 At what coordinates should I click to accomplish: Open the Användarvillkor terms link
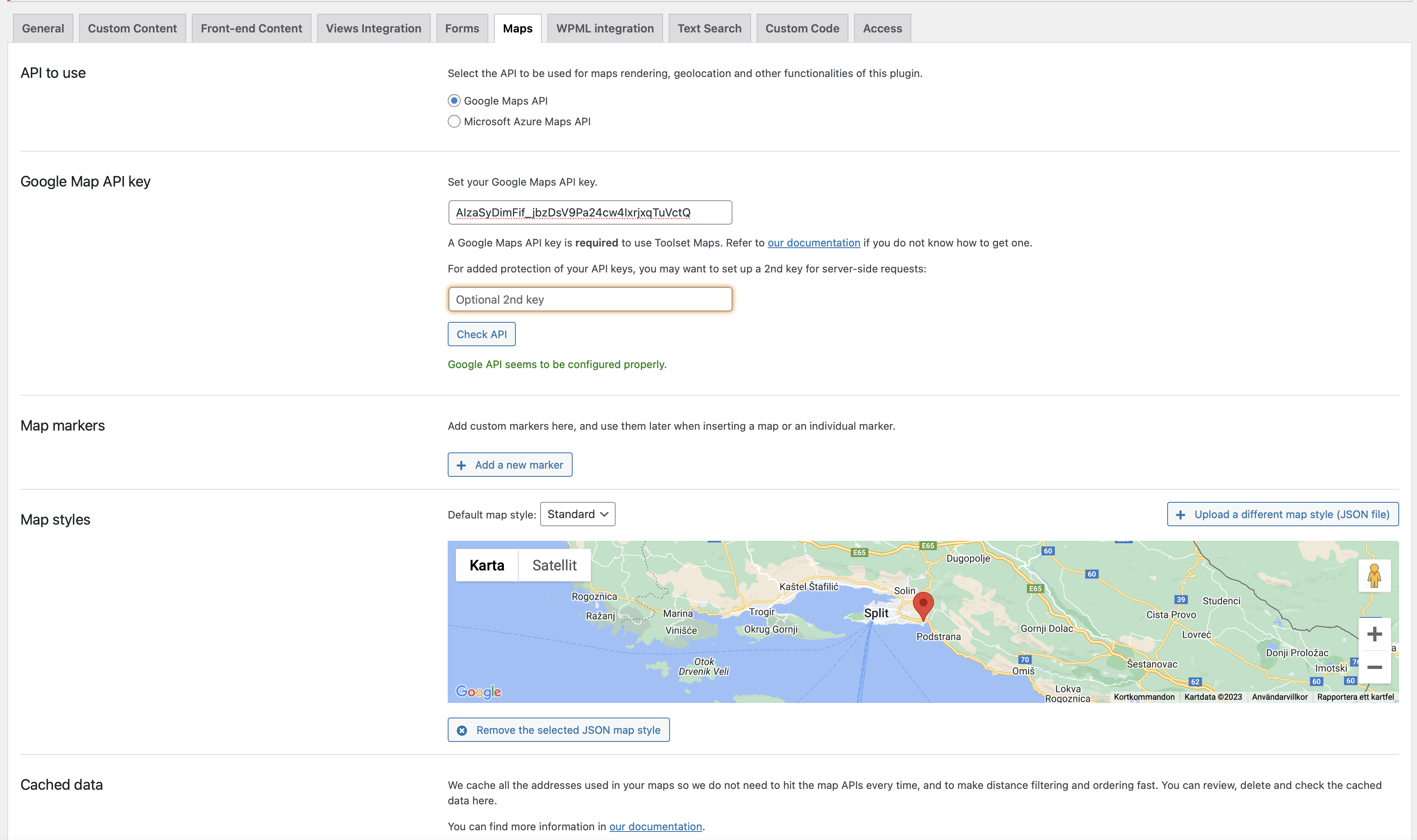coord(1280,697)
